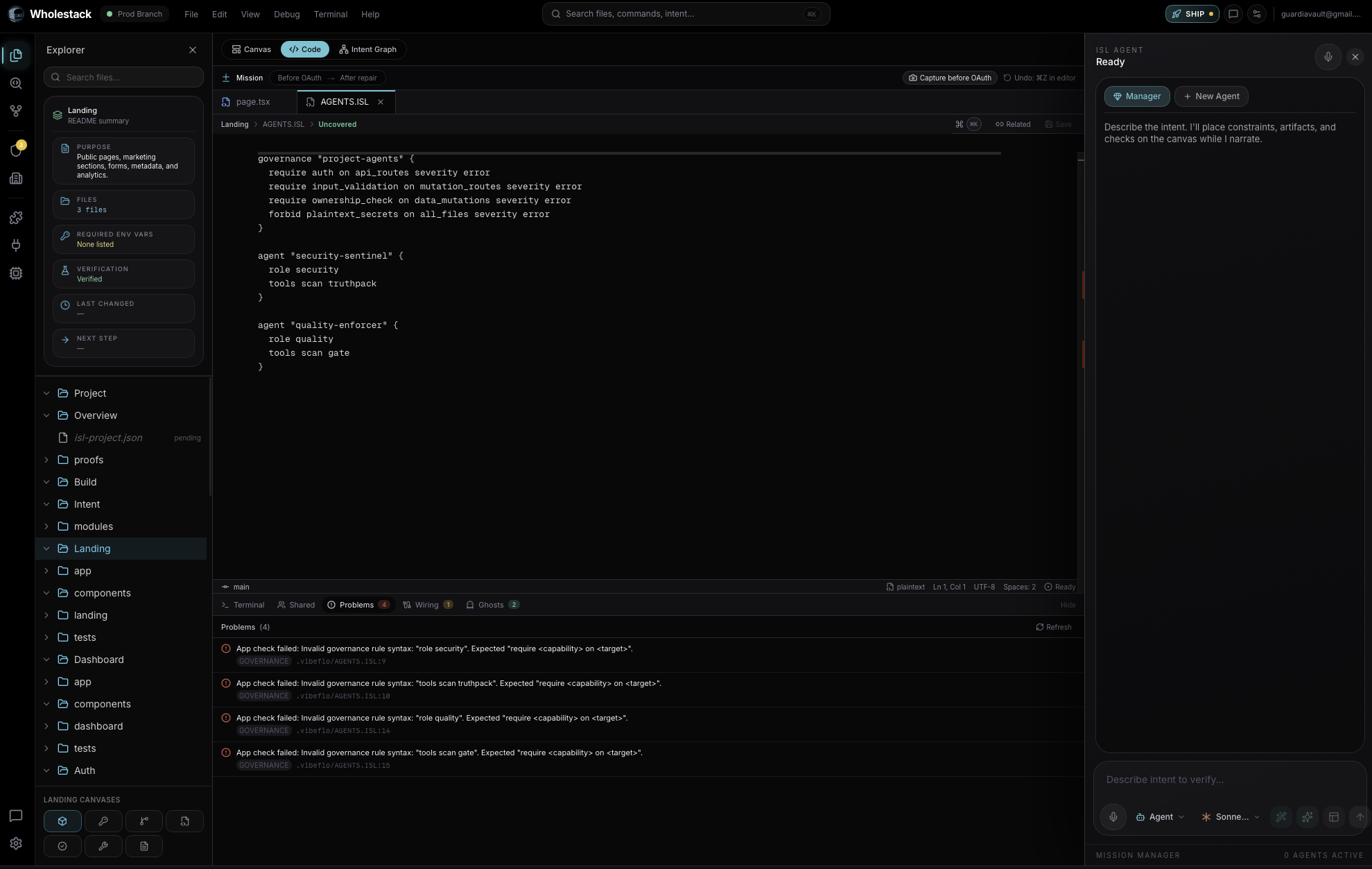Select the code-file canvas under Landing Canvases
This screenshot has width=1372, height=869.
[185, 821]
